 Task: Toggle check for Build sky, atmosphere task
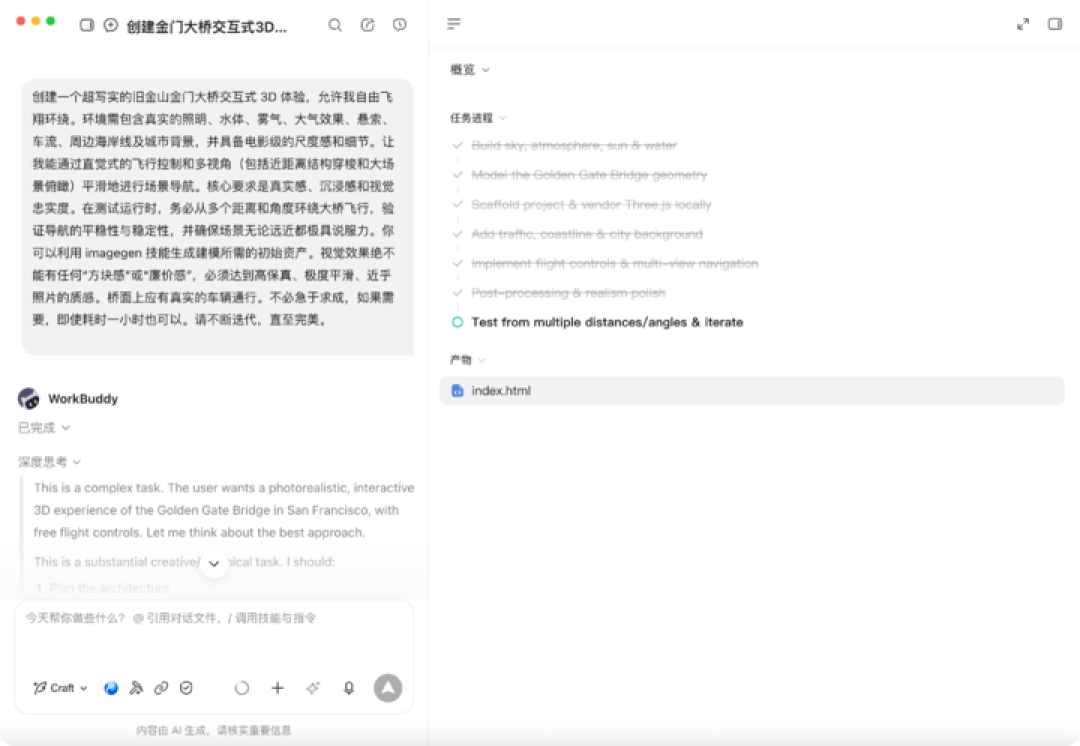pyautogui.click(x=457, y=145)
